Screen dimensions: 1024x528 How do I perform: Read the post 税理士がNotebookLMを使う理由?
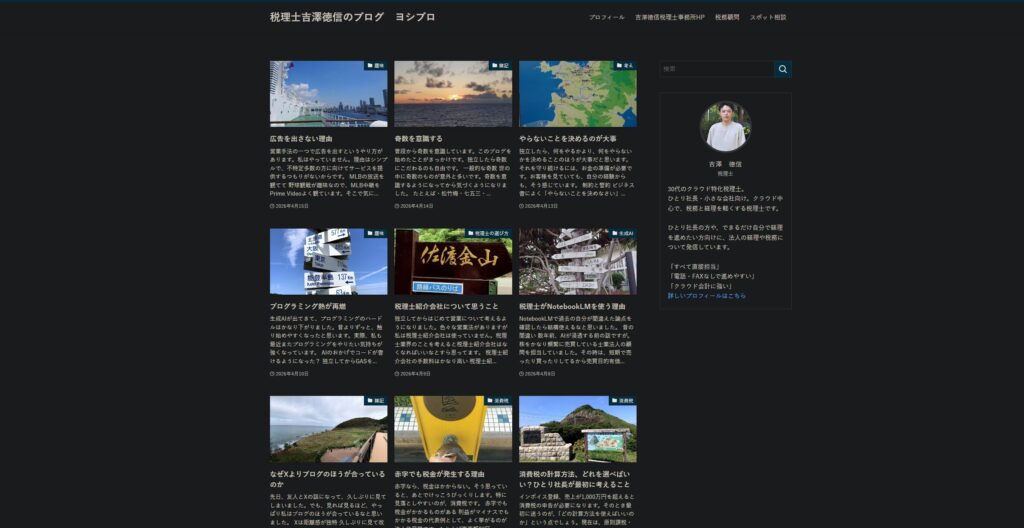tap(571, 306)
